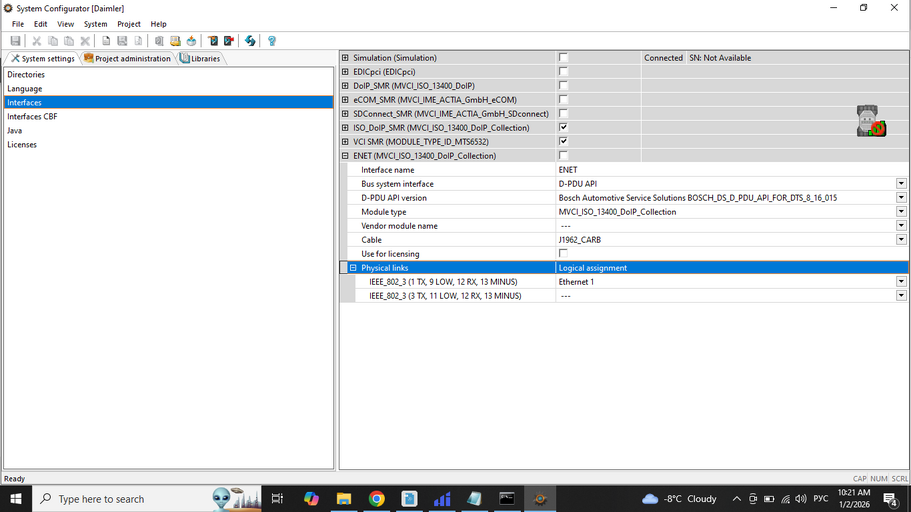Expand the Simulation interface node
The width and height of the screenshot is (911, 512).
pos(345,58)
